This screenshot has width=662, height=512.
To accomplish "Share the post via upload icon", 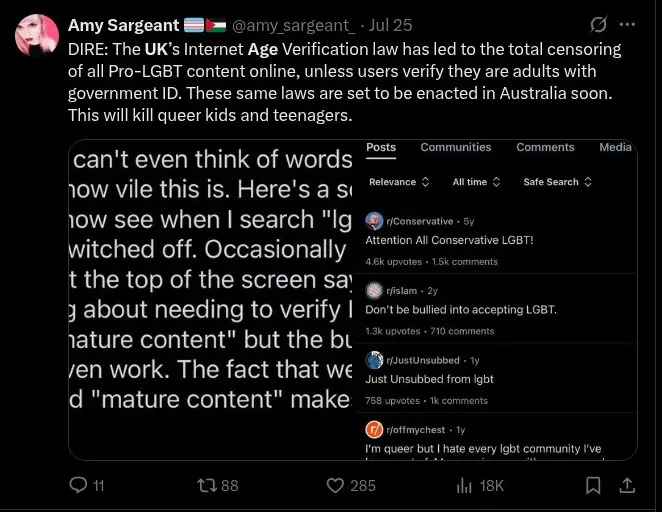I will [627, 485].
